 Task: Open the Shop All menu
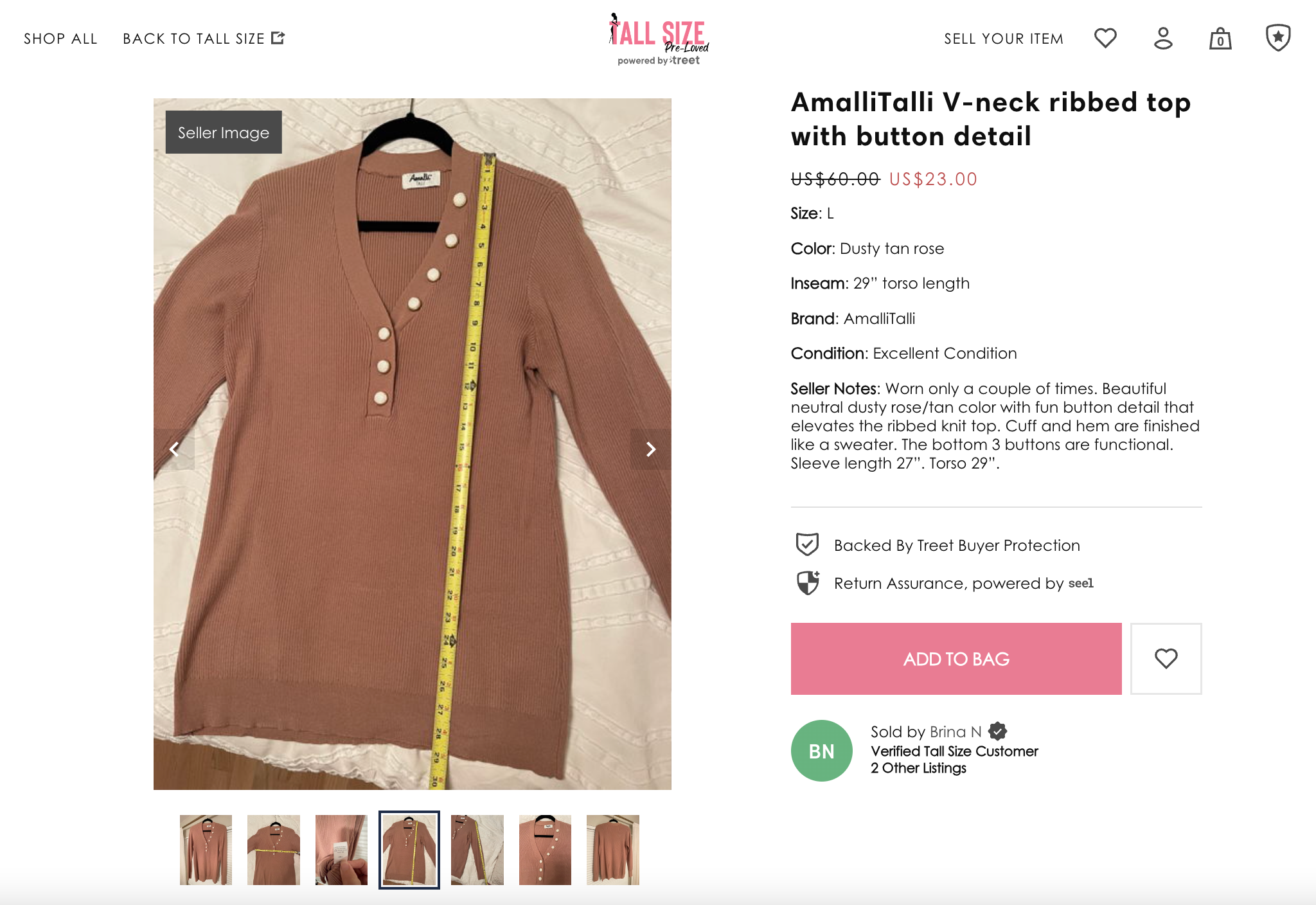click(x=60, y=39)
